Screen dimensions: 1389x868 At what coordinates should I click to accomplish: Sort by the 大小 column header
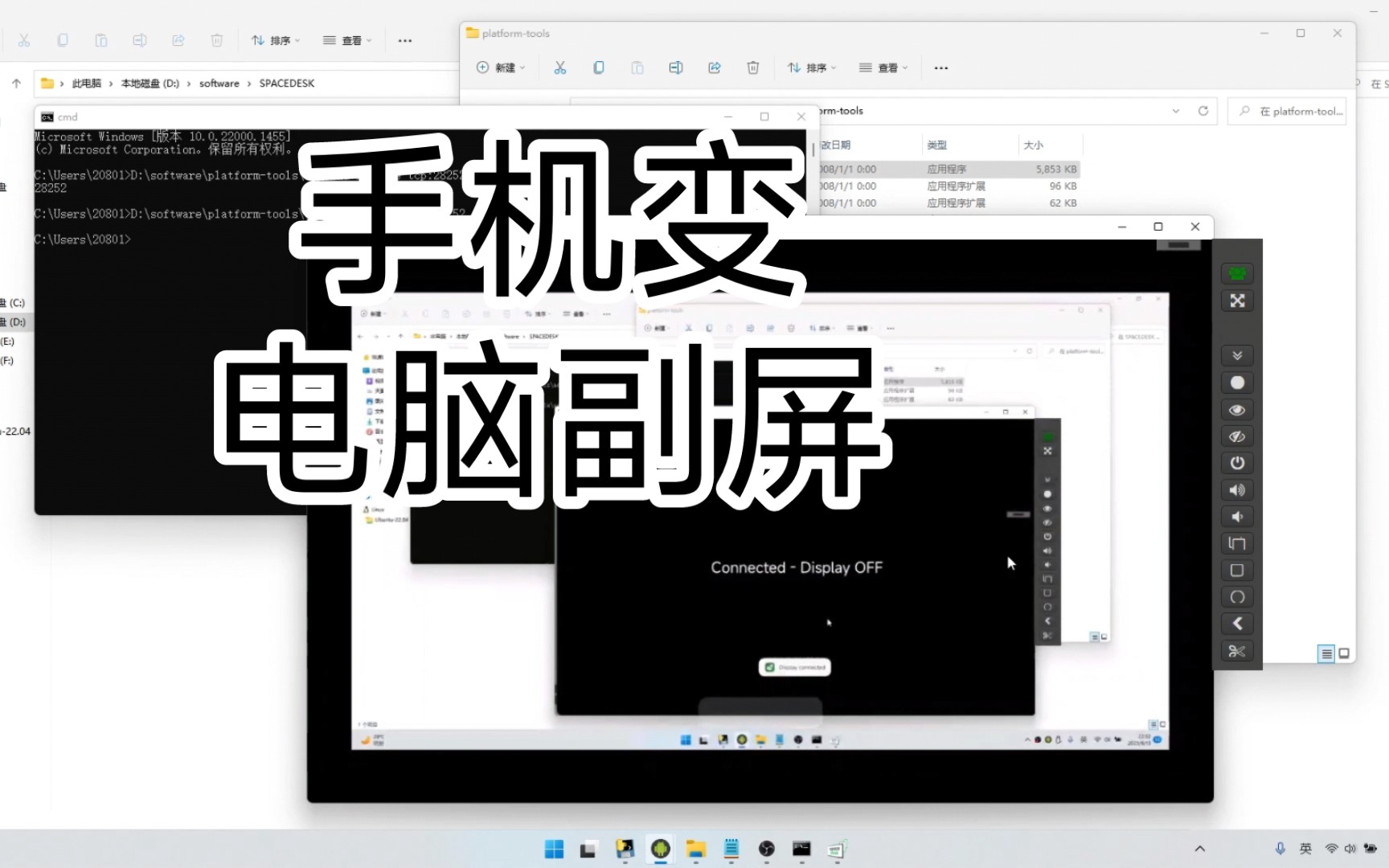[1034, 145]
